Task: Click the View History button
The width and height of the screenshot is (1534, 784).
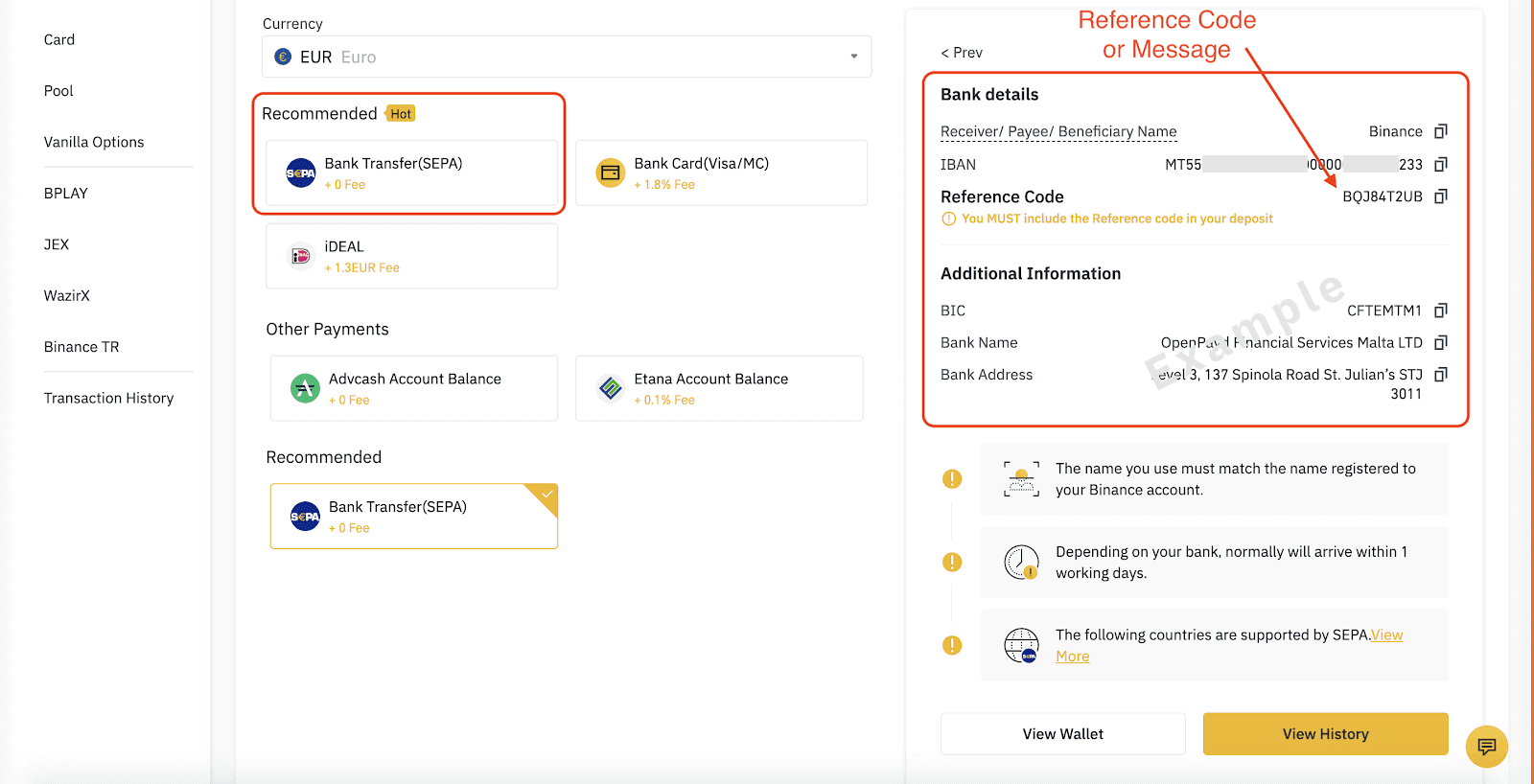Action: click(1325, 734)
